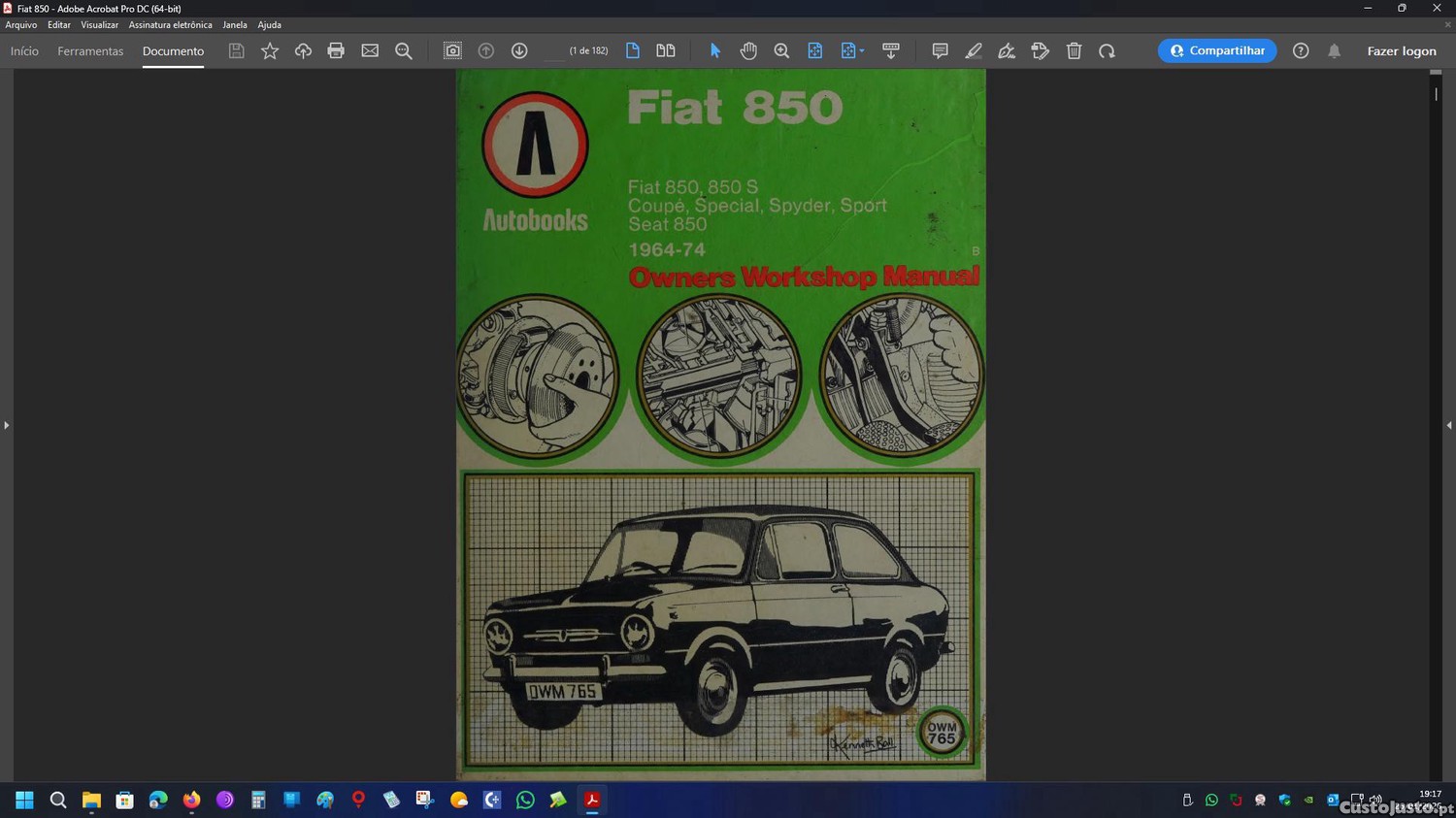
Task: Add a sticky note comment
Action: pyautogui.click(x=940, y=51)
